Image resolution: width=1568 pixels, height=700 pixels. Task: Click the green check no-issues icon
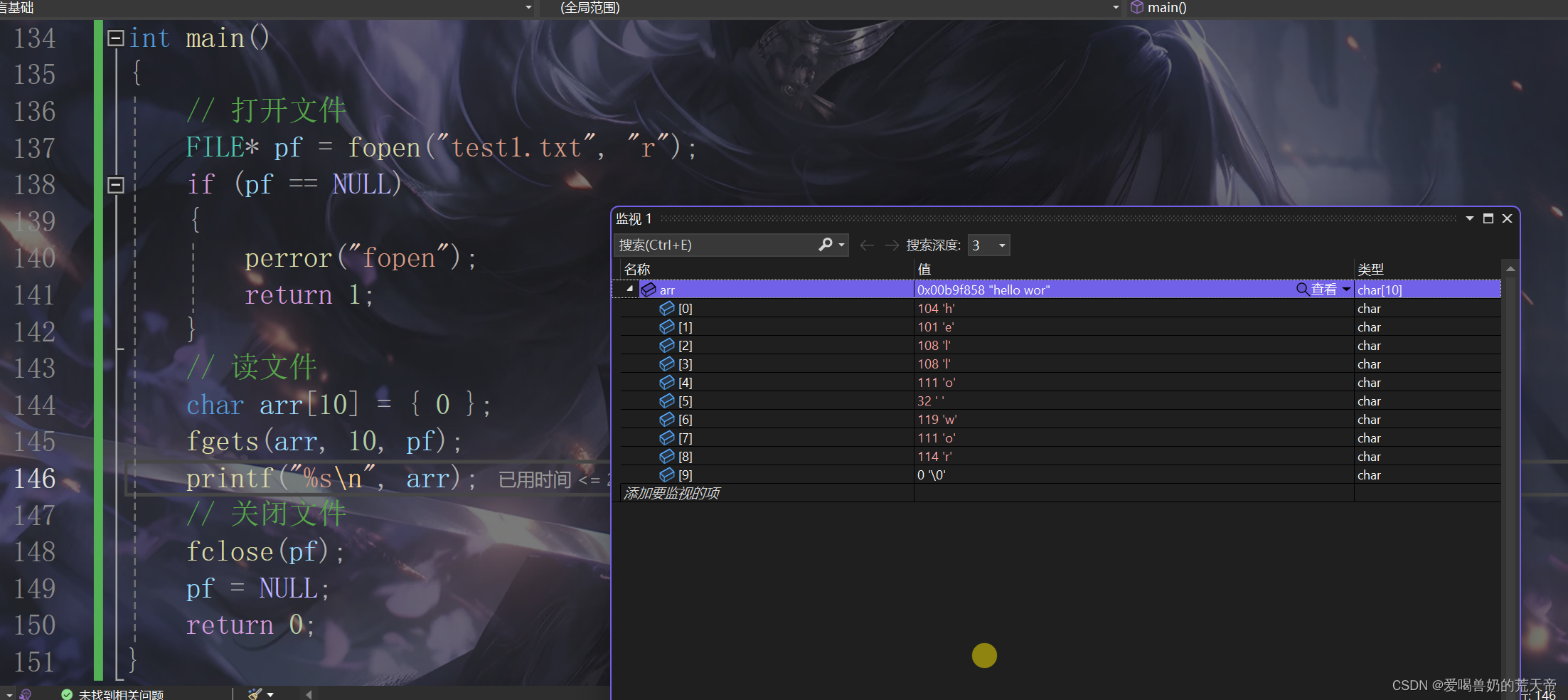click(67, 694)
